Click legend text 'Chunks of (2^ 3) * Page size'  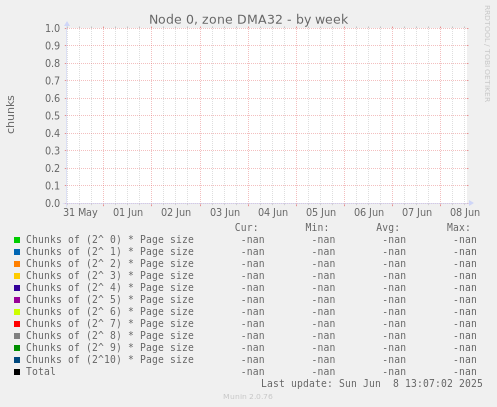[110, 276]
